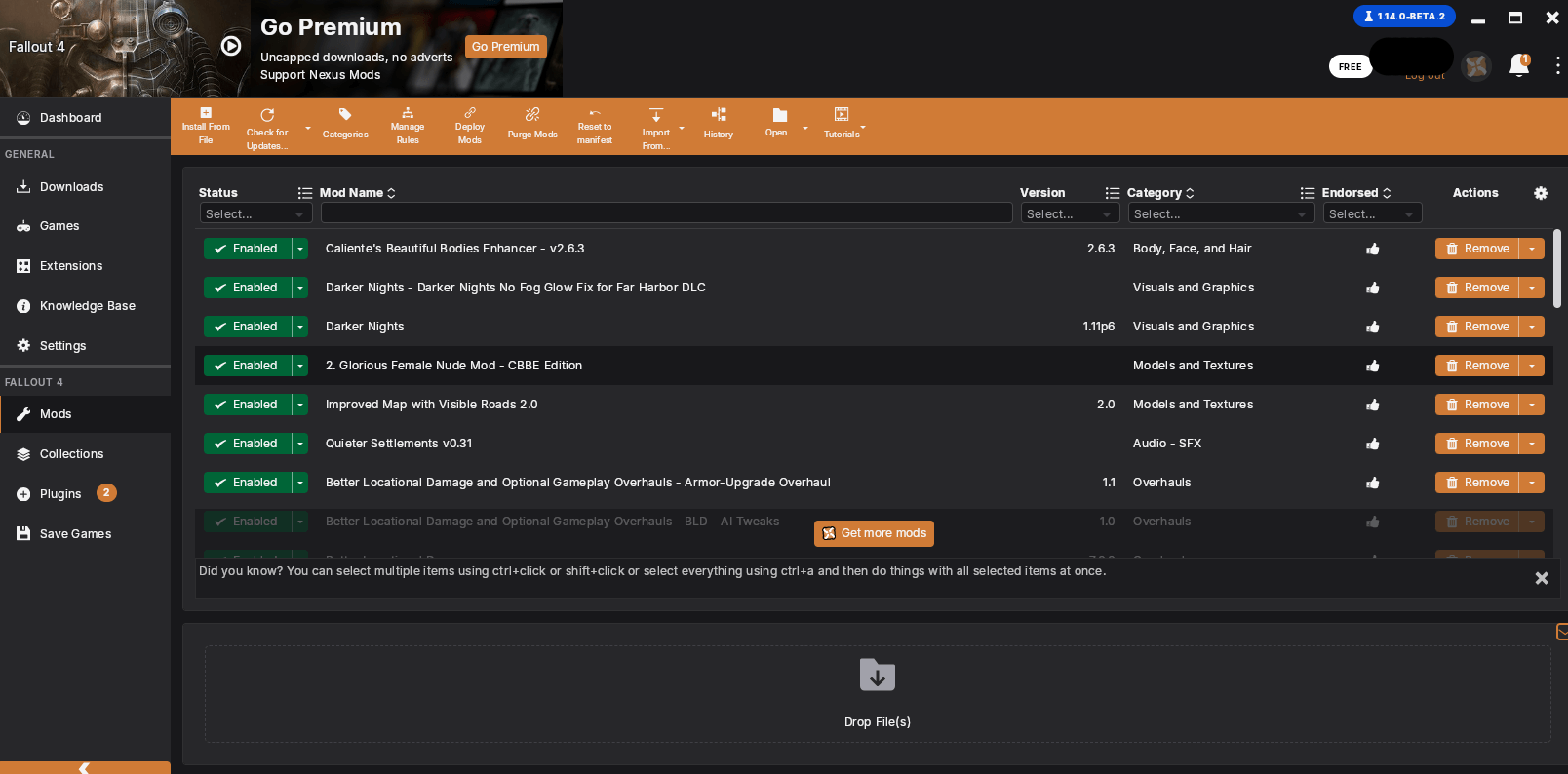The width and height of the screenshot is (1568, 774).
Task: Expand the Import From arrow
Action: pos(682,129)
